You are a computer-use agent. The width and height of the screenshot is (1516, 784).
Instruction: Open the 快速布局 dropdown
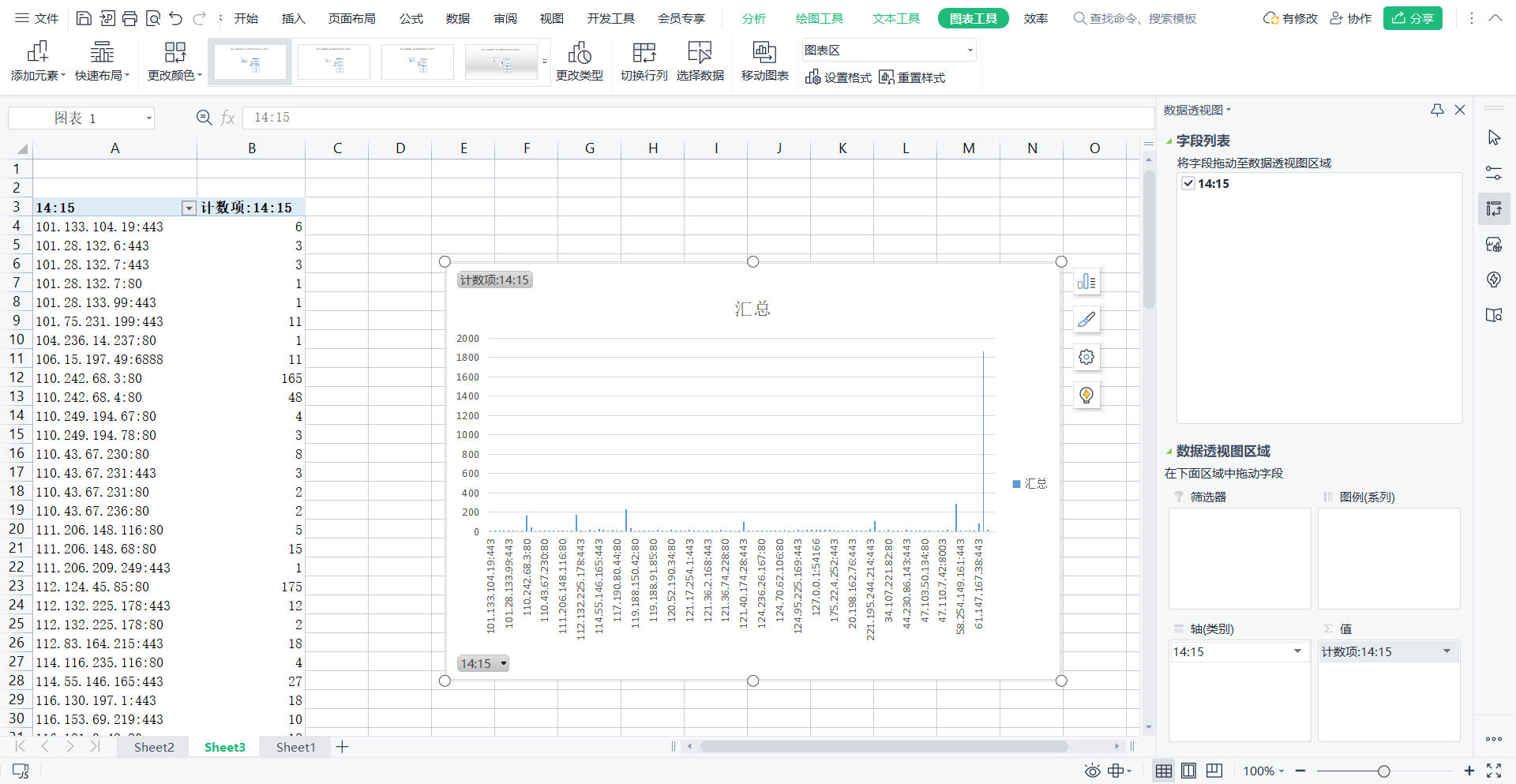[102, 62]
